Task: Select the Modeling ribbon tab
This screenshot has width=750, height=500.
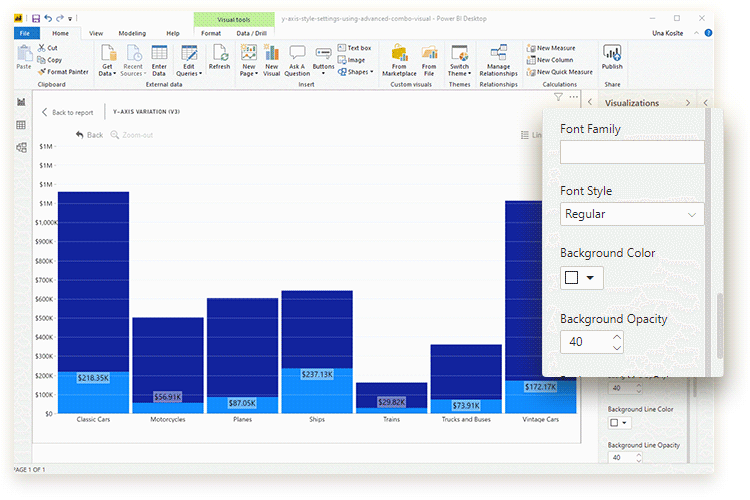Action: coord(132,33)
